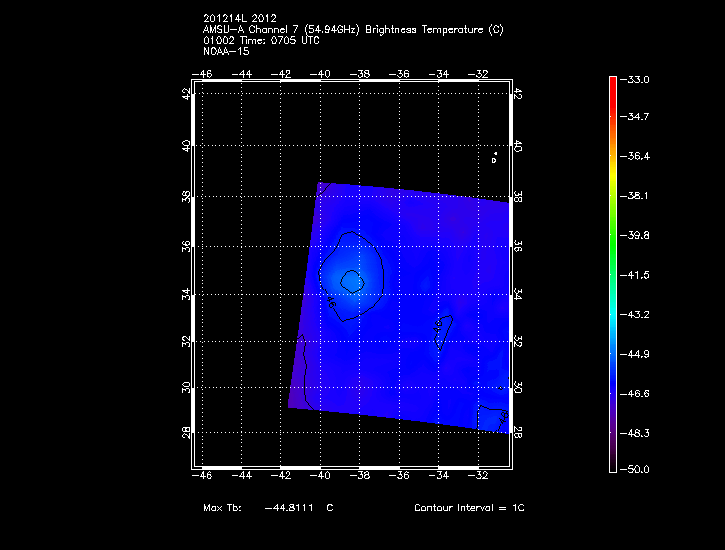Click the 201214L 2012 storm identifier
725x550 pixels.
coord(238,21)
